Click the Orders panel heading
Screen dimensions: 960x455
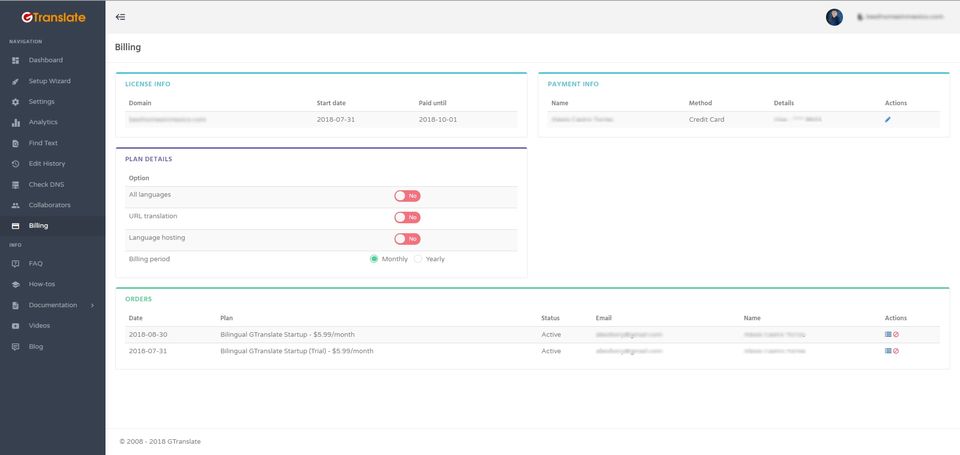point(138,299)
